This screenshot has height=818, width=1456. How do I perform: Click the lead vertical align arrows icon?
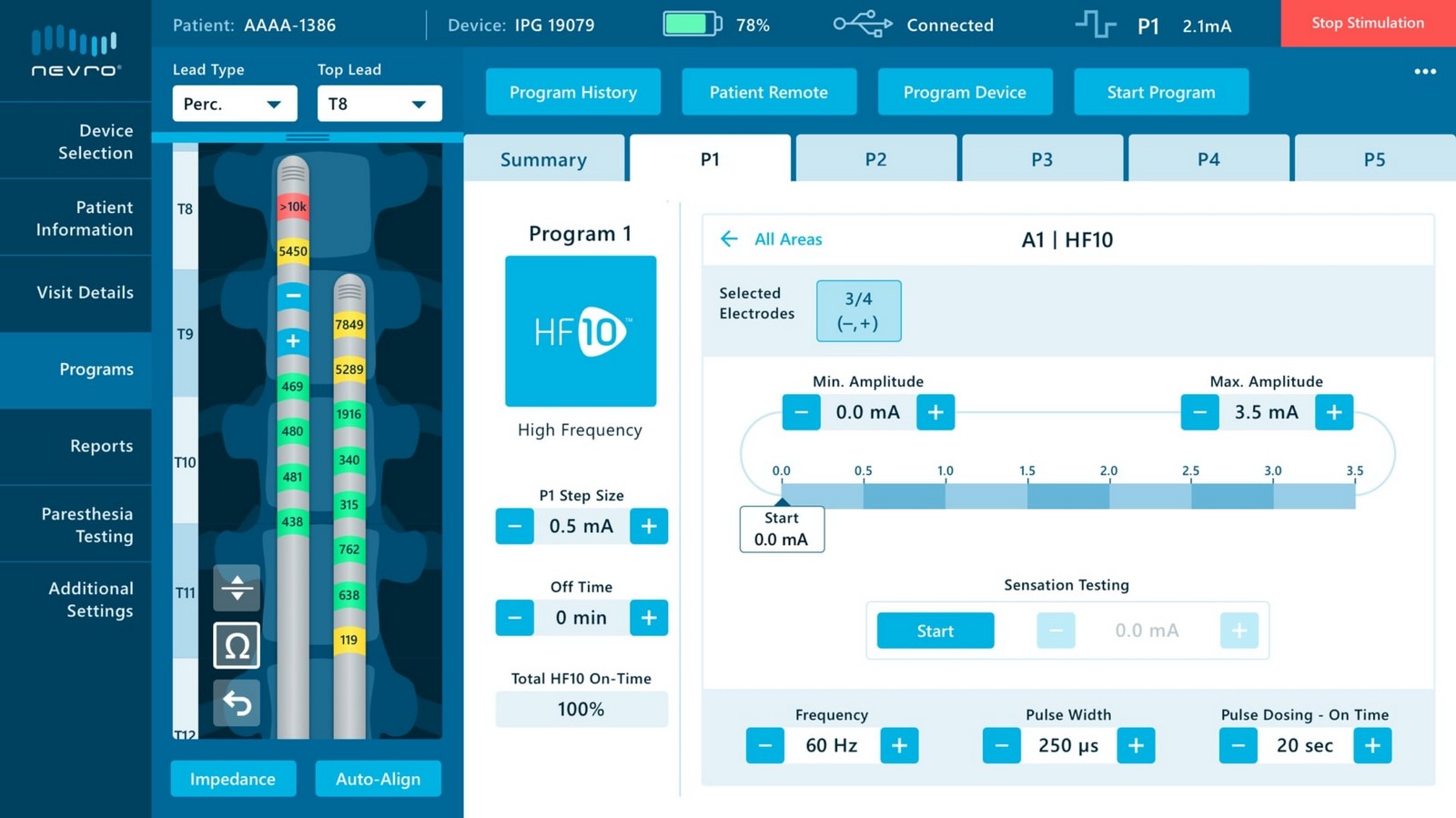click(x=237, y=588)
